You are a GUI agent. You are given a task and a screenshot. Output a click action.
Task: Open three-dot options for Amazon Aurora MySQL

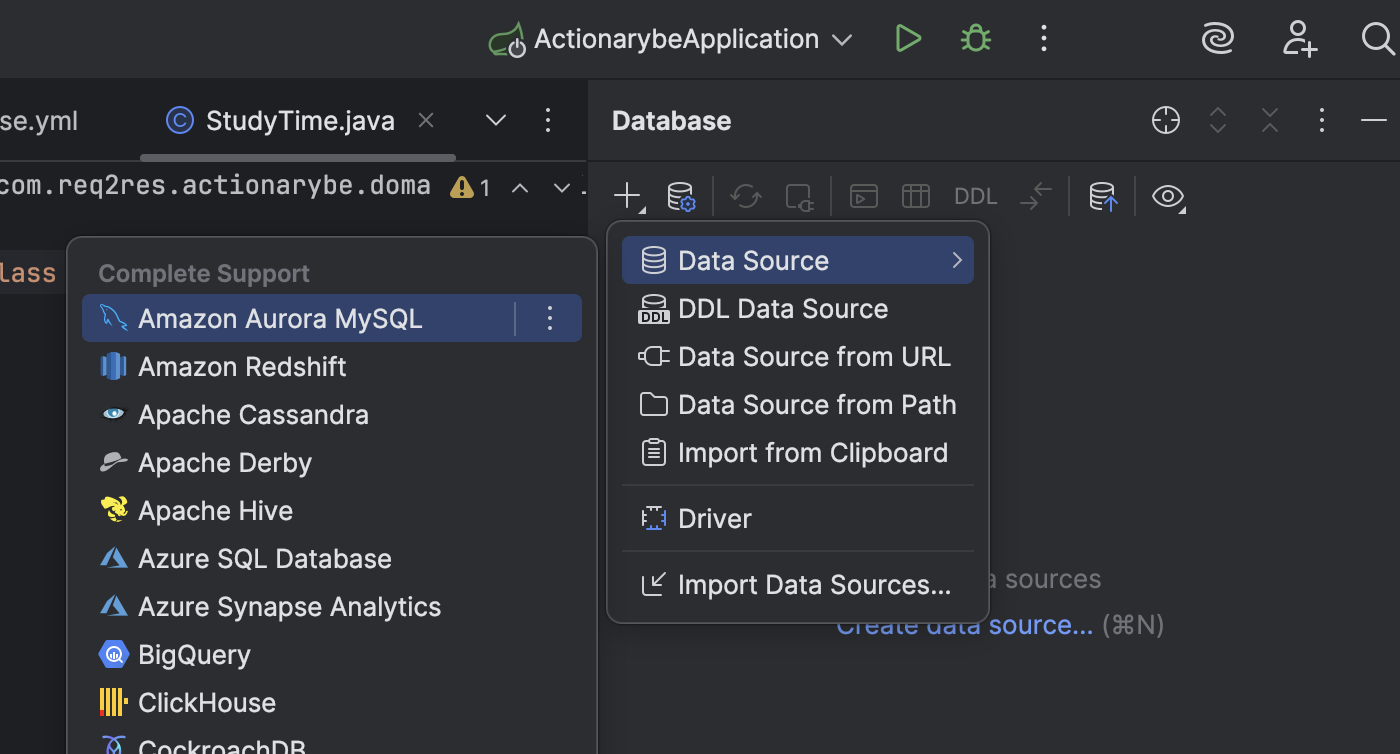click(549, 319)
